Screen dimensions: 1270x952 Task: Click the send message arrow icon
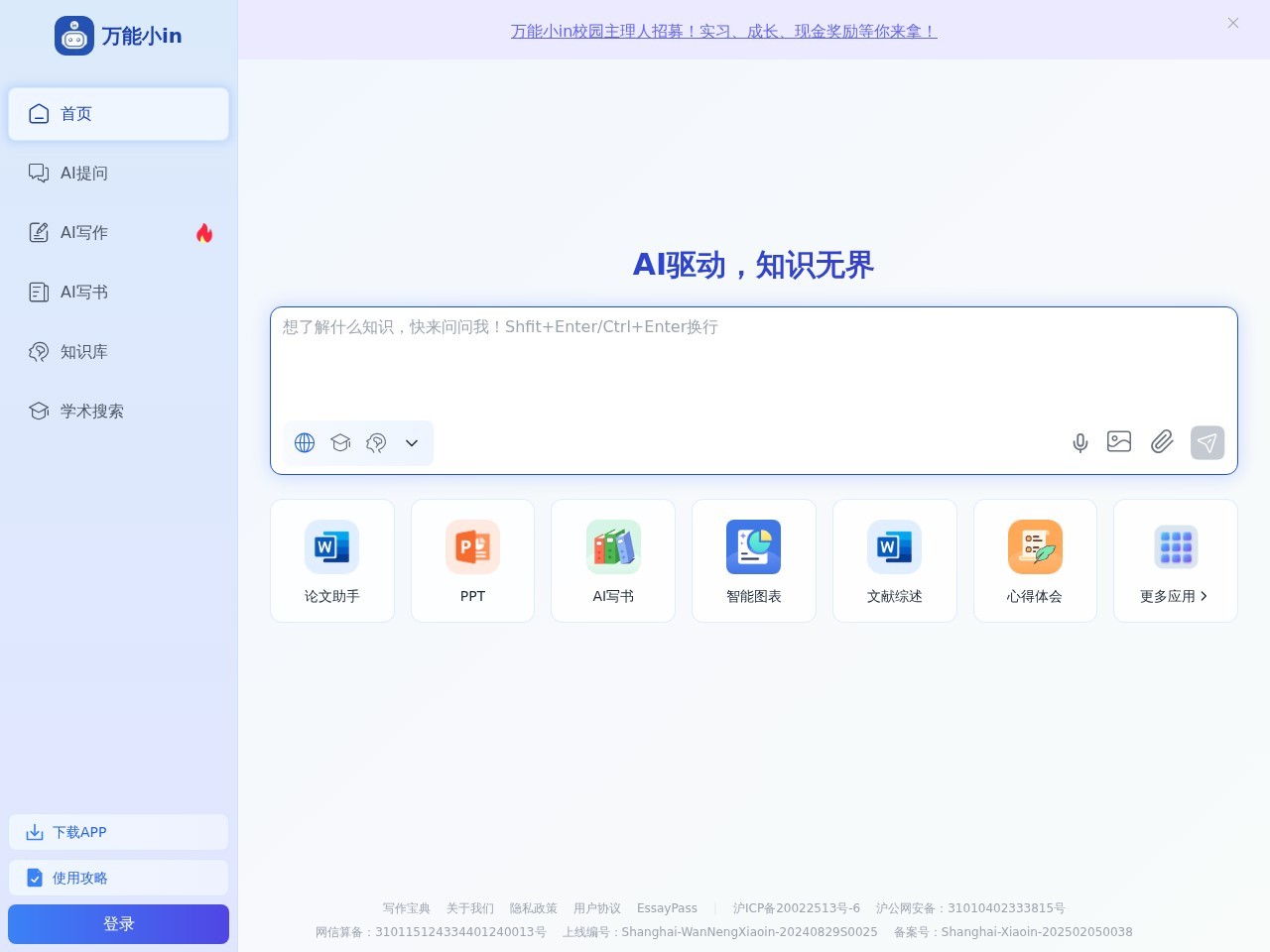[x=1206, y=442]
